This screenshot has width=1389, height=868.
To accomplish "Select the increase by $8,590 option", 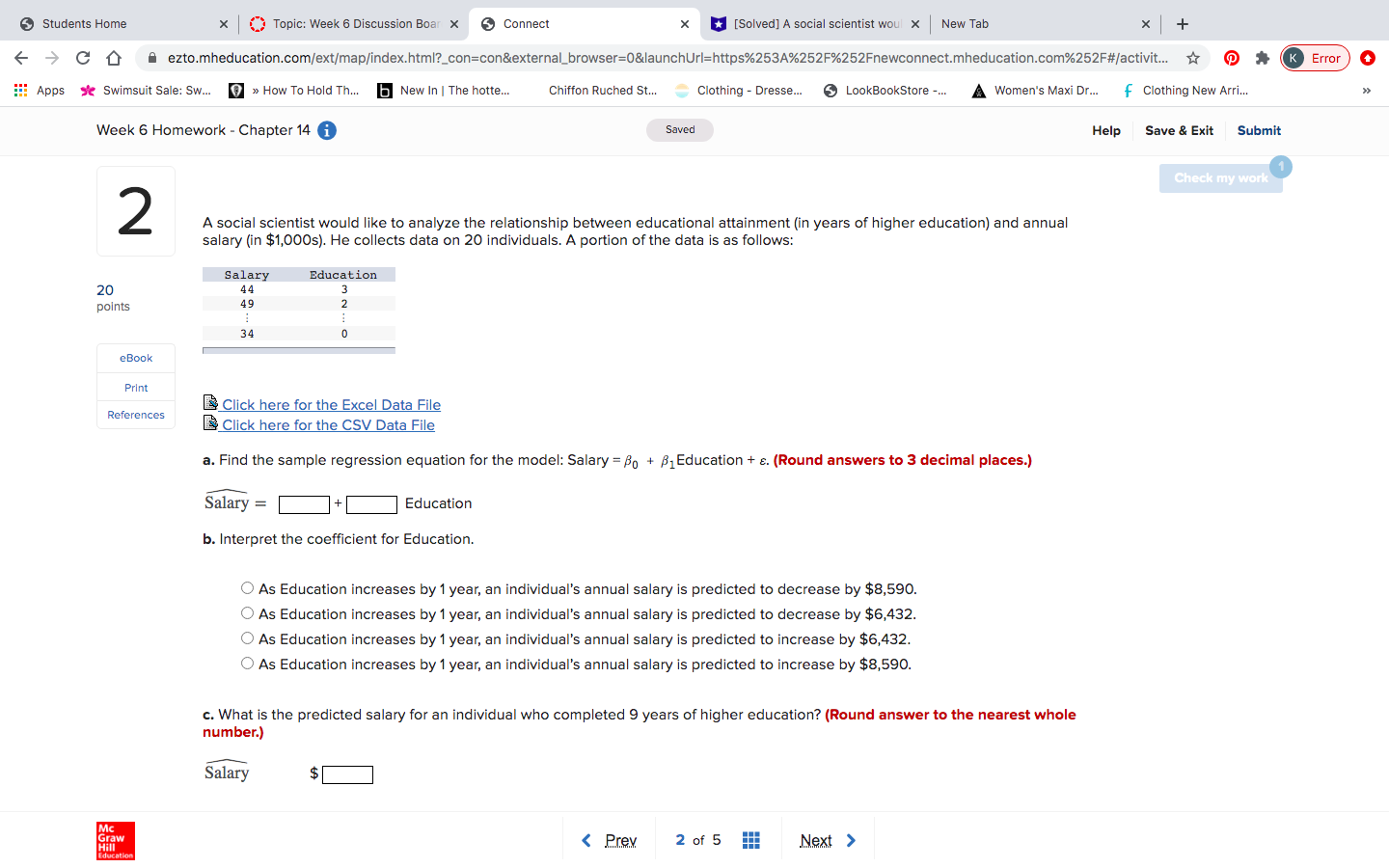I will click(248, 664).
